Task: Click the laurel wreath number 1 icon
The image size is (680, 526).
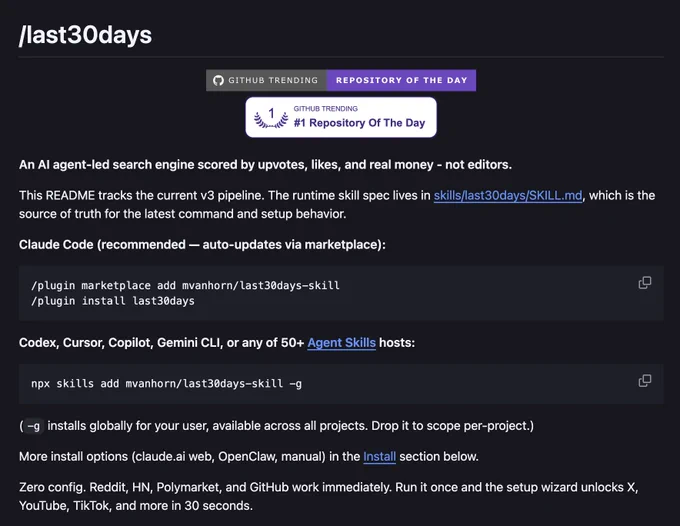Action: tap(271, 118)
